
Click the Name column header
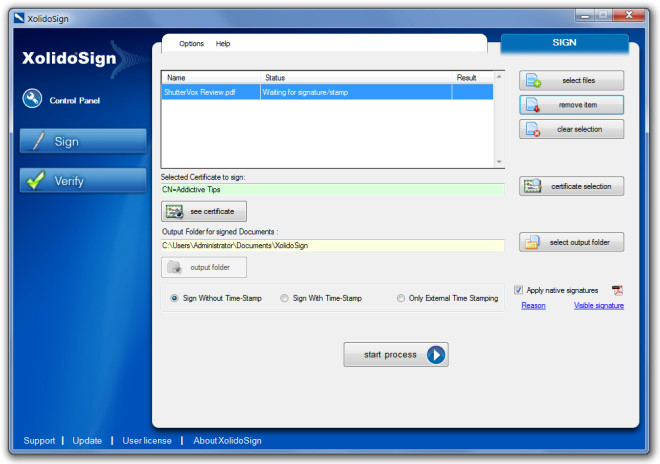[211, 77]
